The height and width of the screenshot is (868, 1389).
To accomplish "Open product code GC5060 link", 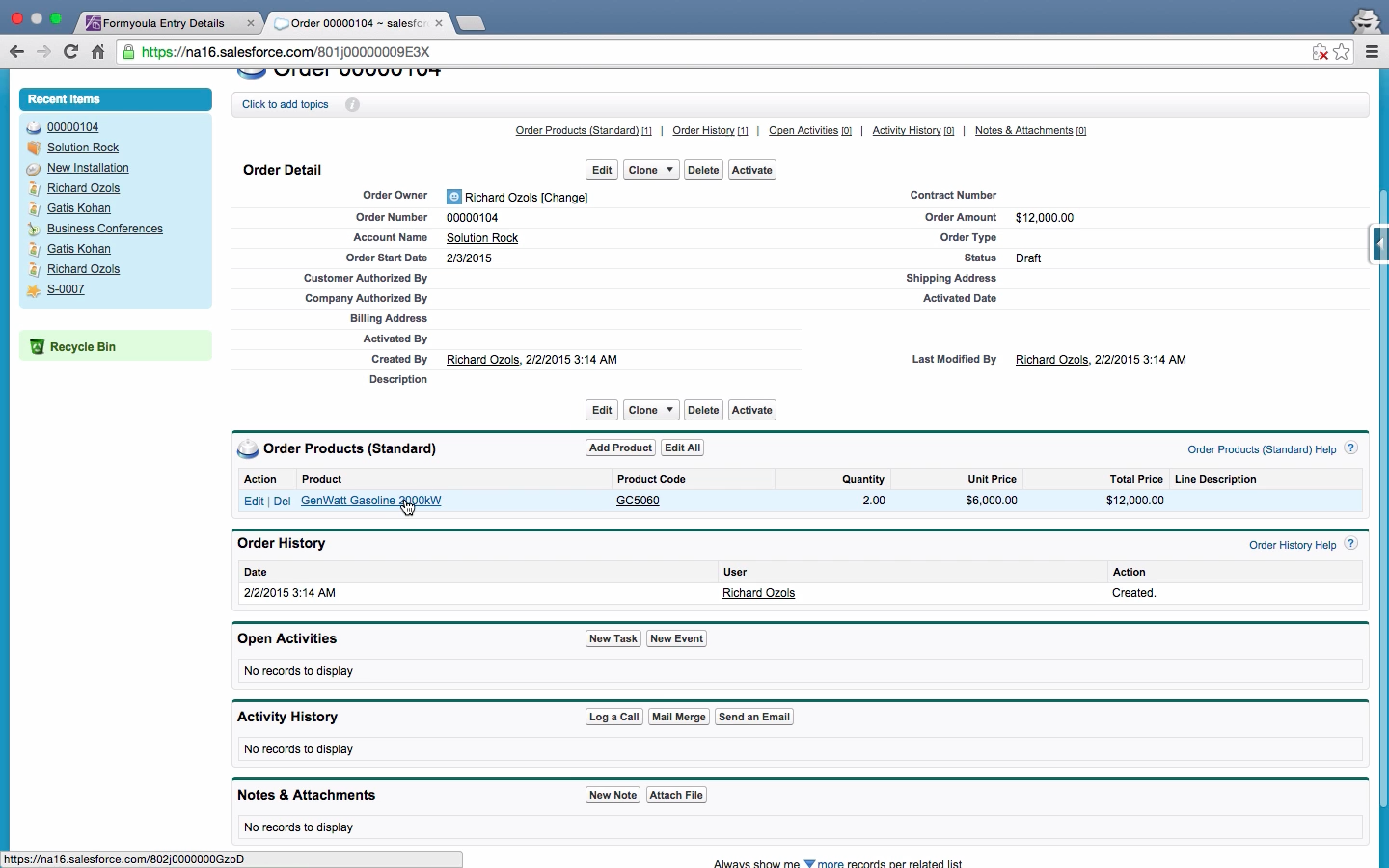I will pyautogui.click(x=638, y=501).
